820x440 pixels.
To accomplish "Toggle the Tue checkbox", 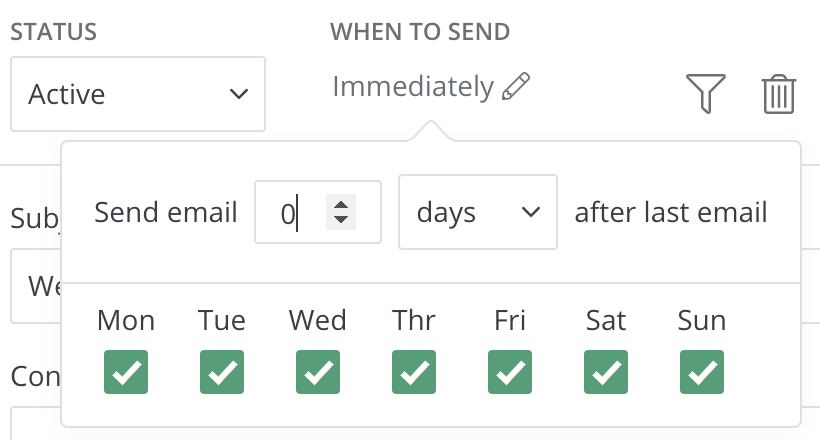I will click(x=222, y=372).
